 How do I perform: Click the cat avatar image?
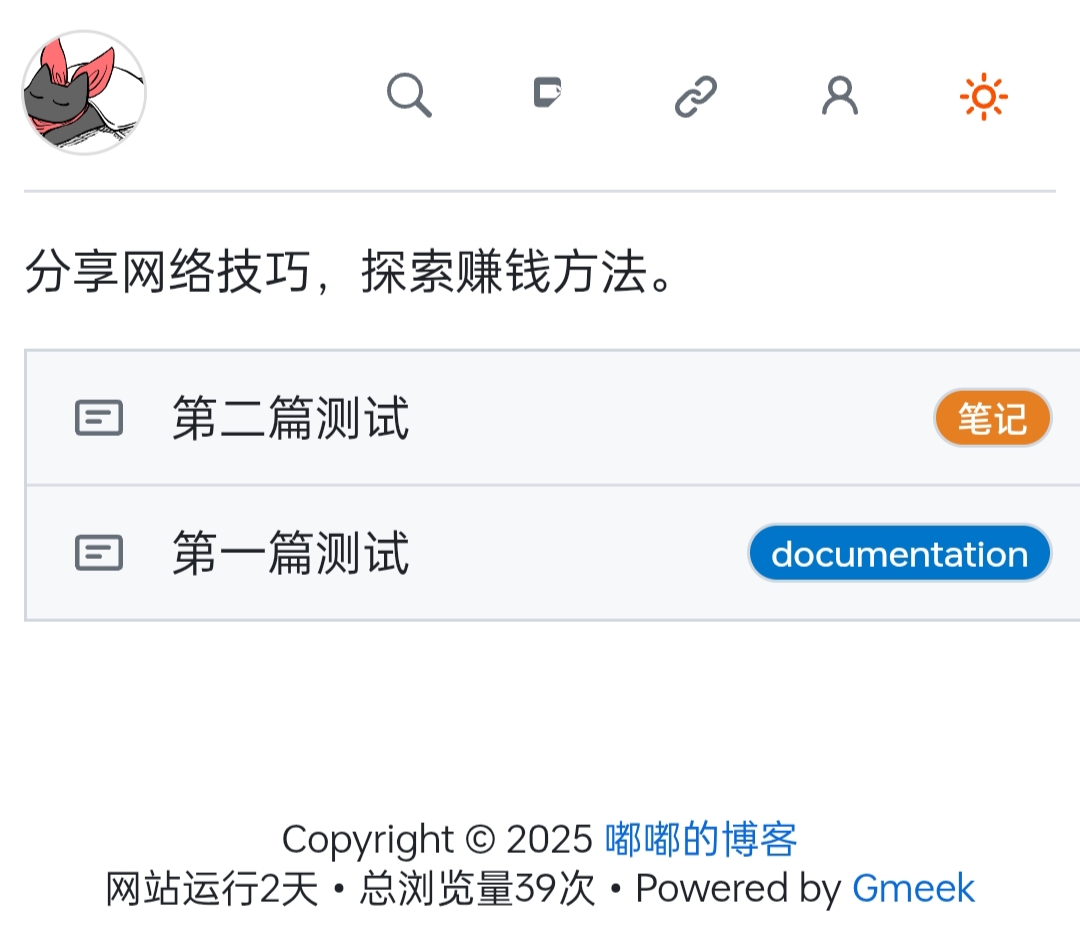pos(84,92)
